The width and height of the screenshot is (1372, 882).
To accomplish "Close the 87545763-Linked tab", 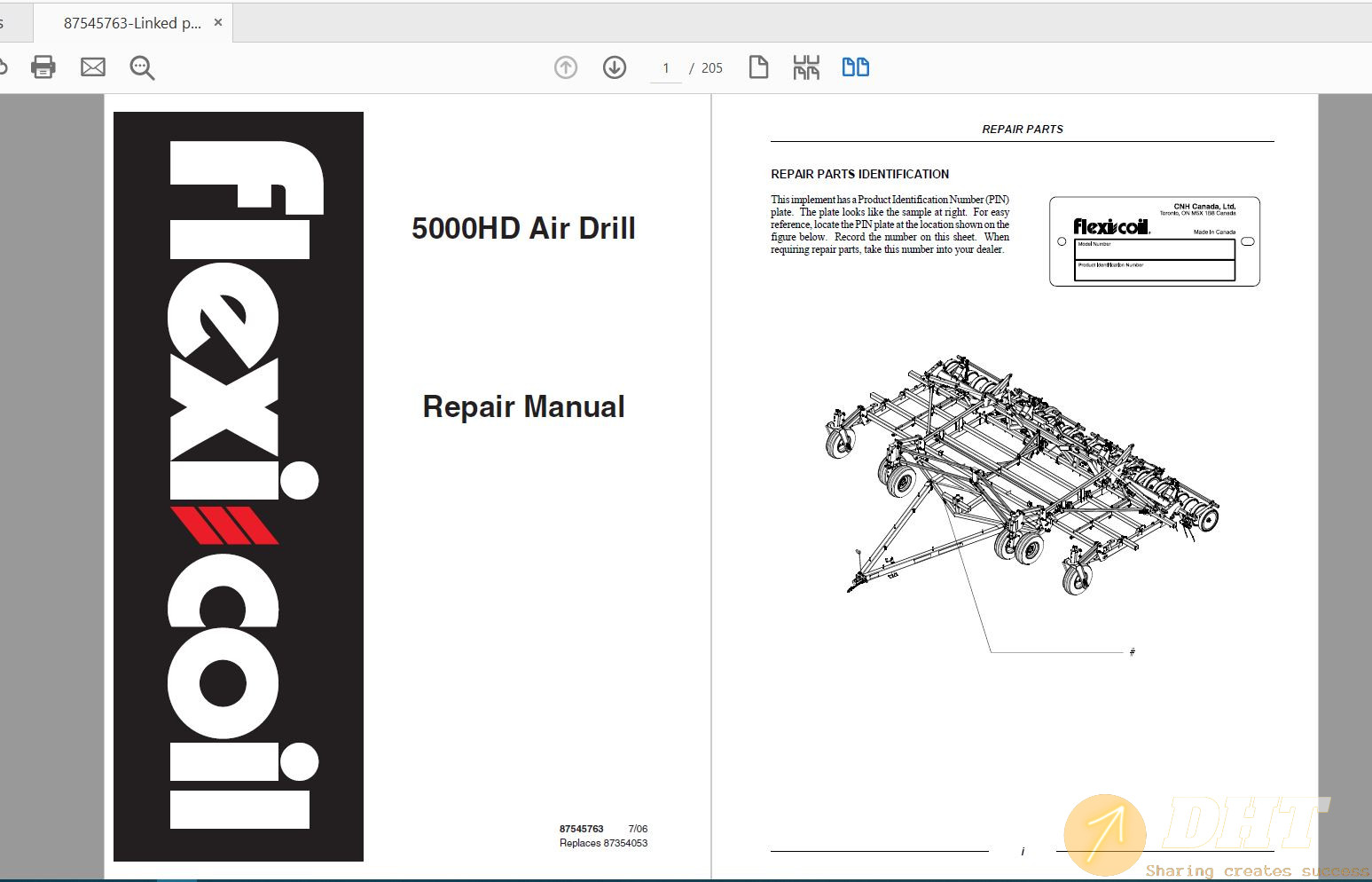I will pos(218,22).
